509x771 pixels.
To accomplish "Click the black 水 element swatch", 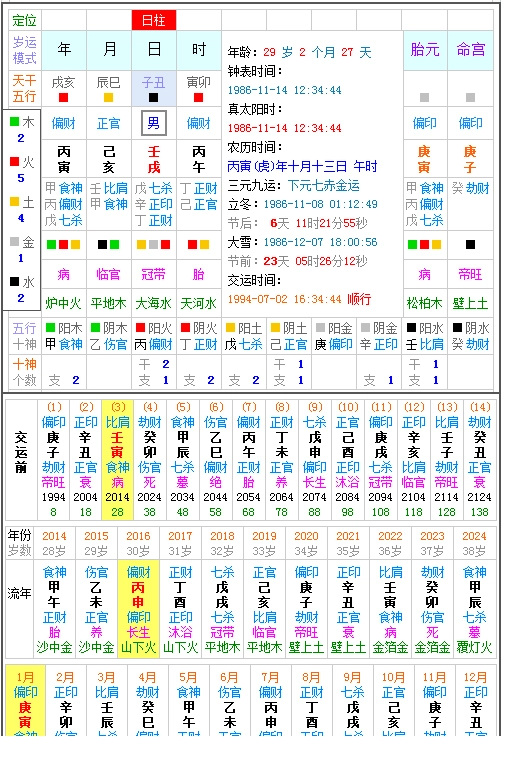I will (x=15, y=282).
